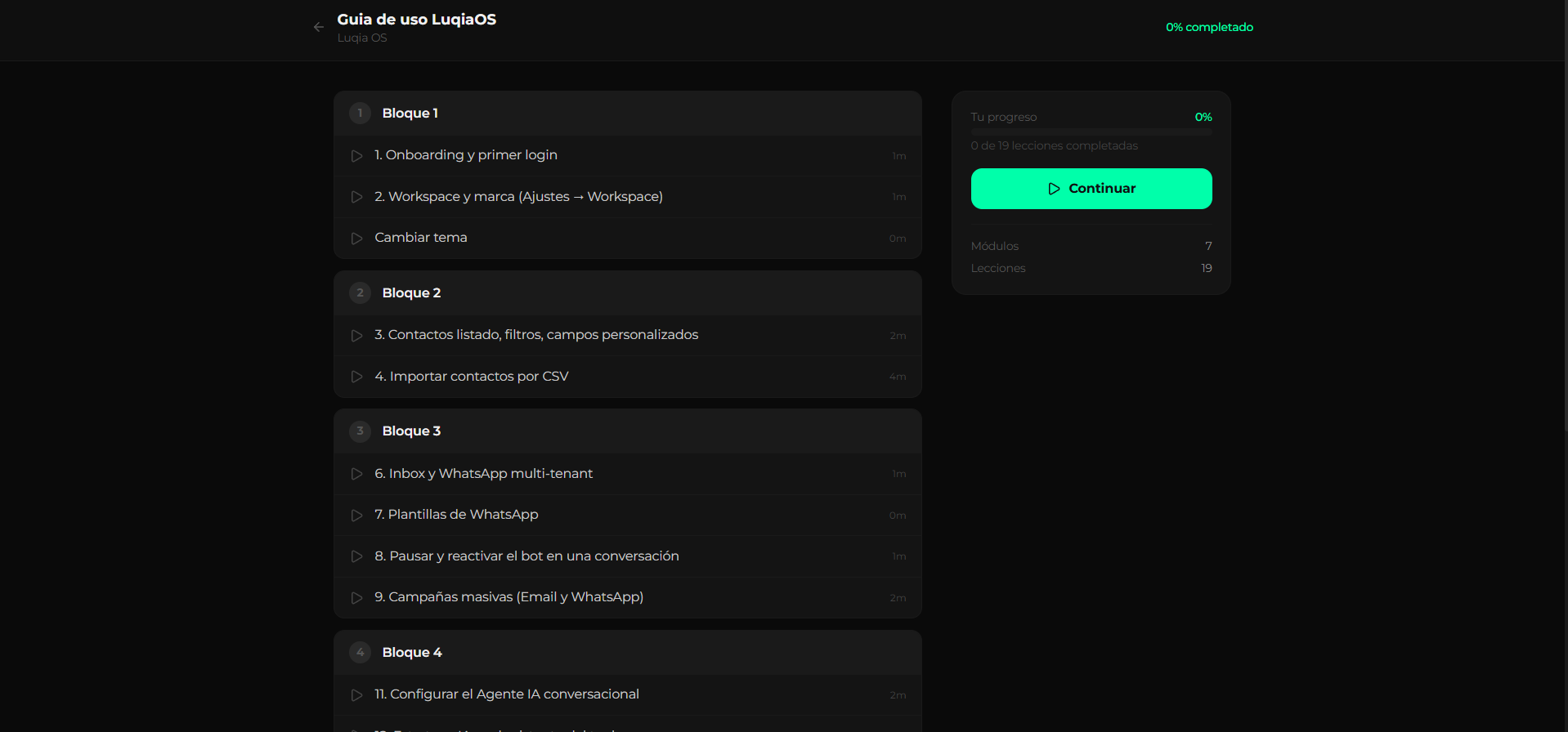Click play icon for Importar contactos por CSV

pyautogui.click(x=356, y=377)
